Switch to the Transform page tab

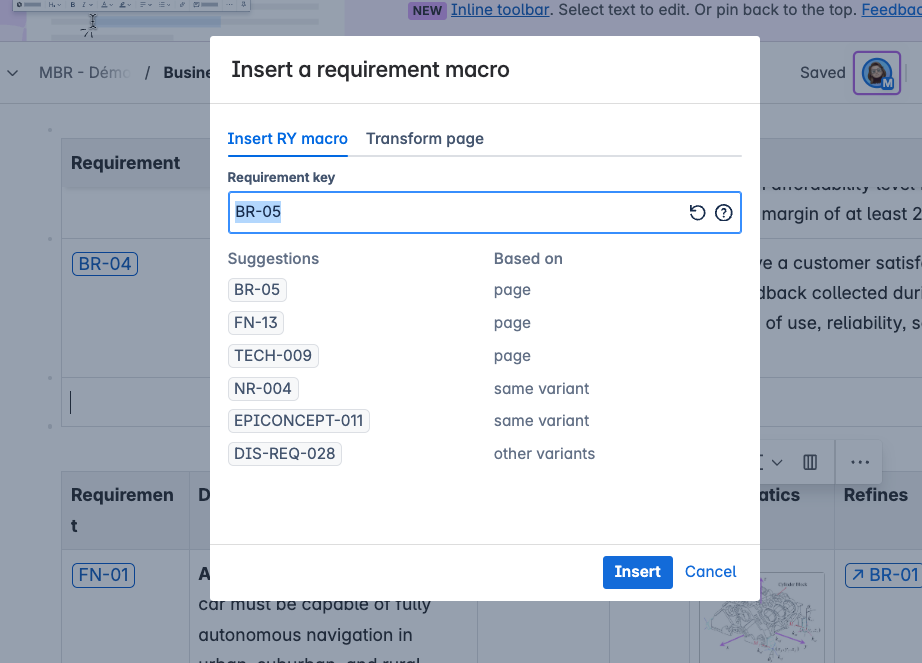425,139
